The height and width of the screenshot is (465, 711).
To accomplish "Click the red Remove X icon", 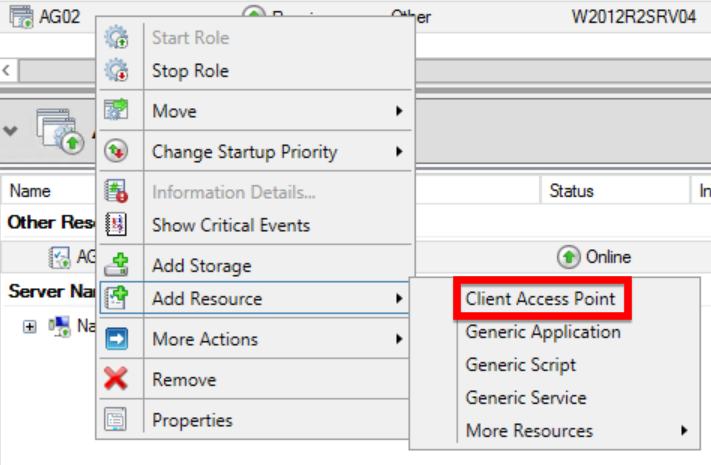I will 117,380.
